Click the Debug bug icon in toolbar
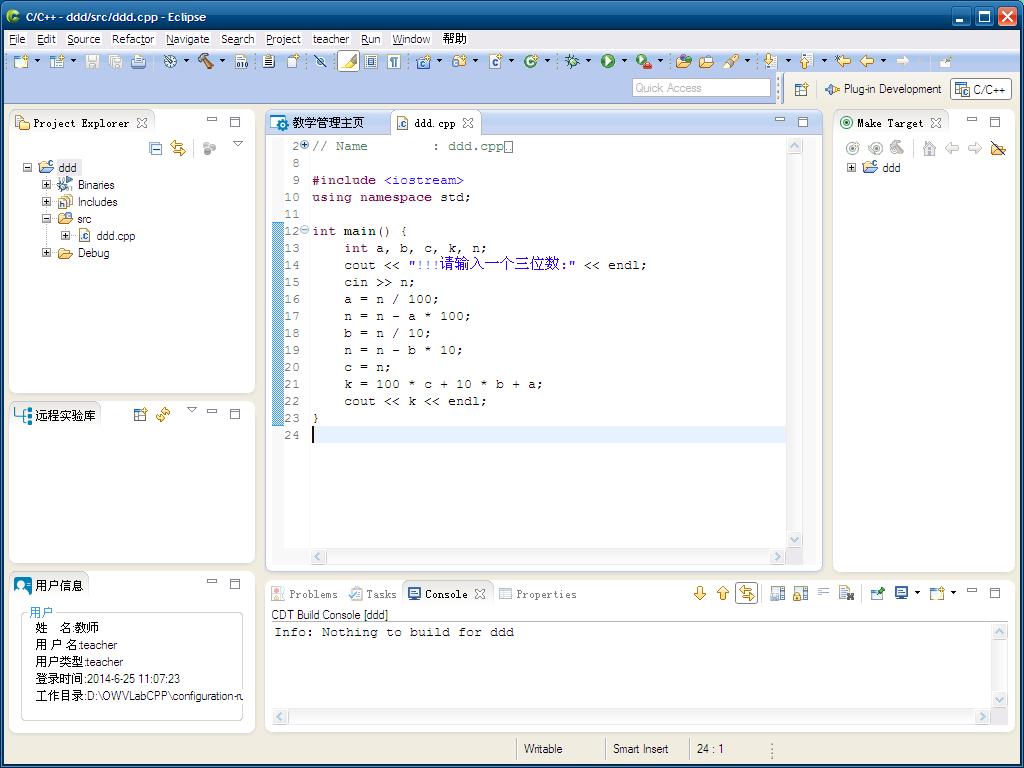The height and width of the screenshot is (768, 1024). point(572,61)
